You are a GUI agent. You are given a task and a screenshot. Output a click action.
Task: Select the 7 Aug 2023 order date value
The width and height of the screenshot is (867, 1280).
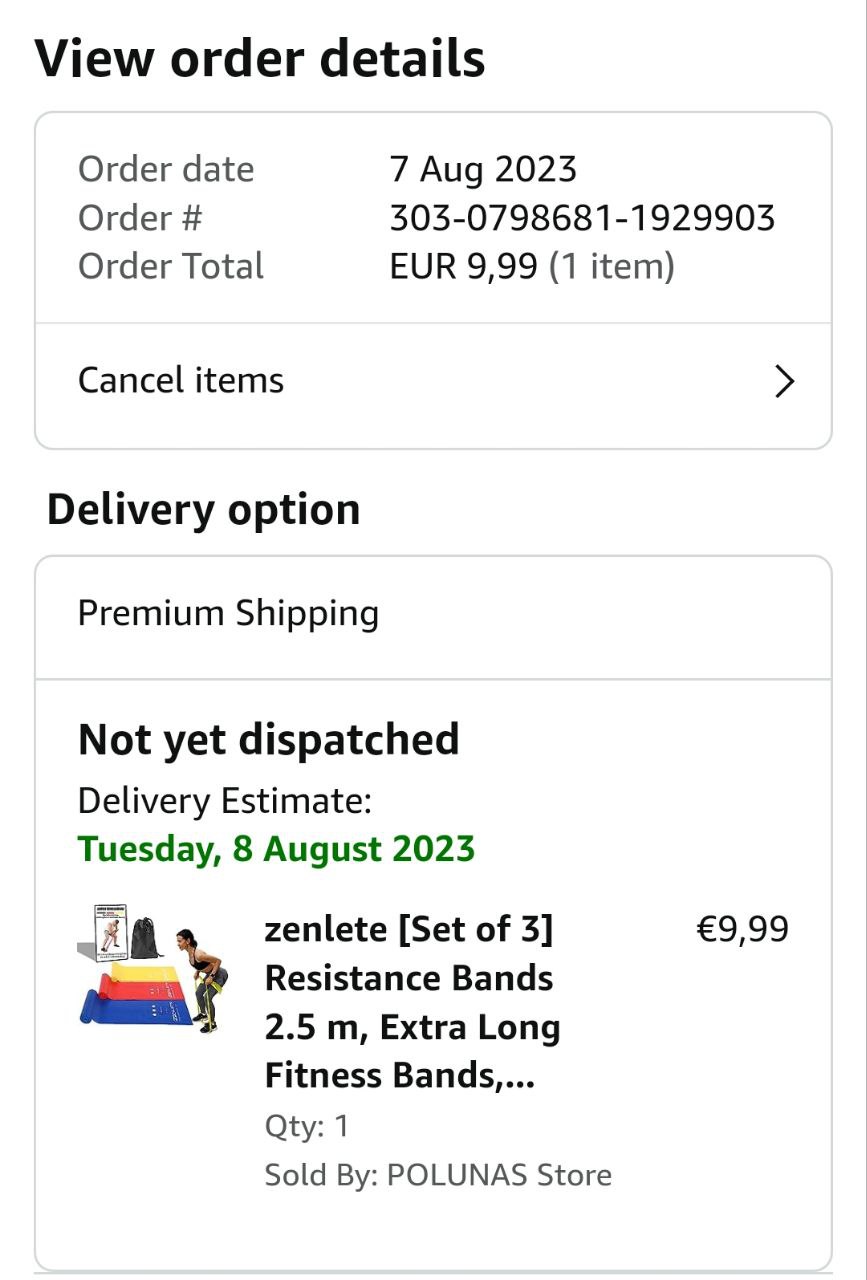483,169
